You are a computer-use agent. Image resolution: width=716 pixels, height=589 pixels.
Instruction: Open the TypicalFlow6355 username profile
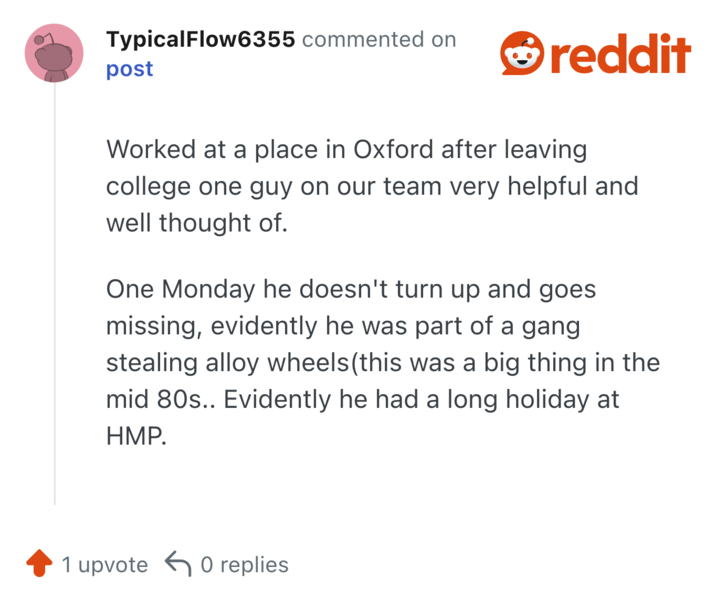200,40
